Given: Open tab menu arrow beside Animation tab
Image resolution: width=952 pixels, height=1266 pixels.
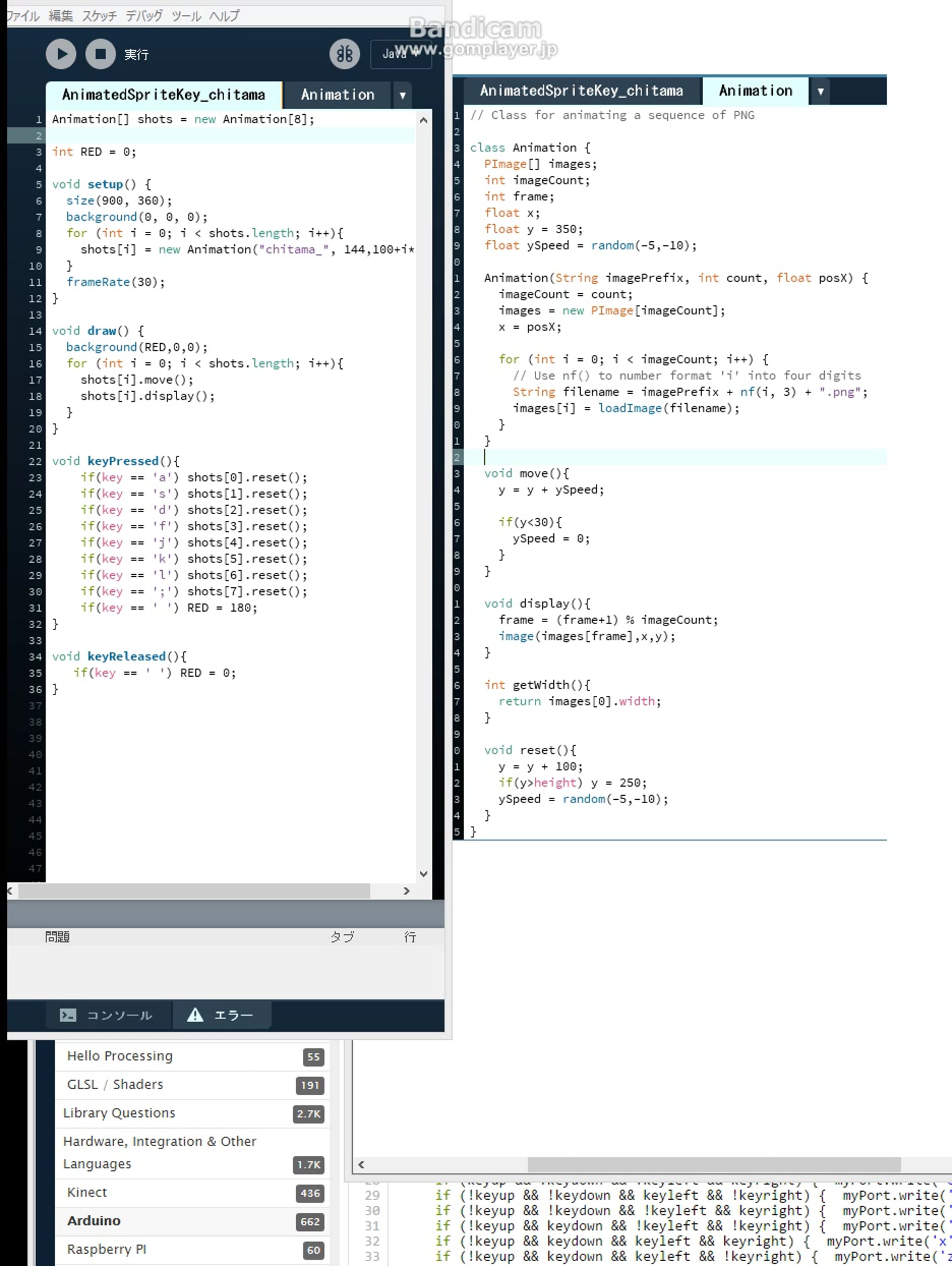Looking at the screenshot, I should coord(402,96).
